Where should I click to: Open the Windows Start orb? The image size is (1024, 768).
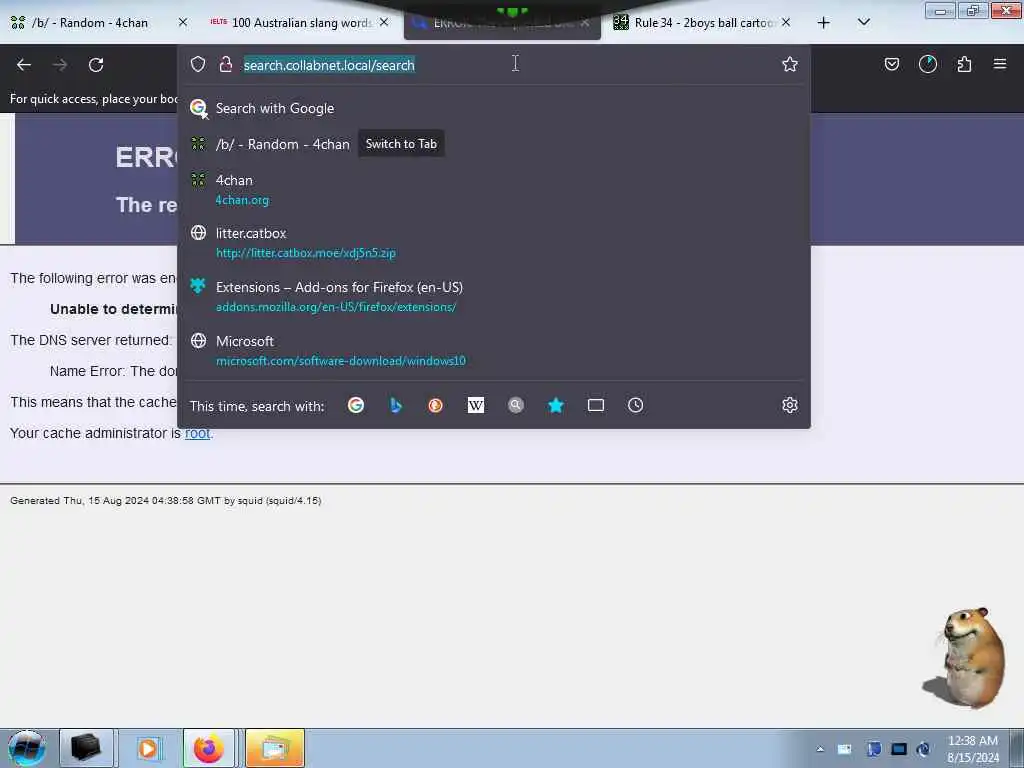[x=27, y=748]
